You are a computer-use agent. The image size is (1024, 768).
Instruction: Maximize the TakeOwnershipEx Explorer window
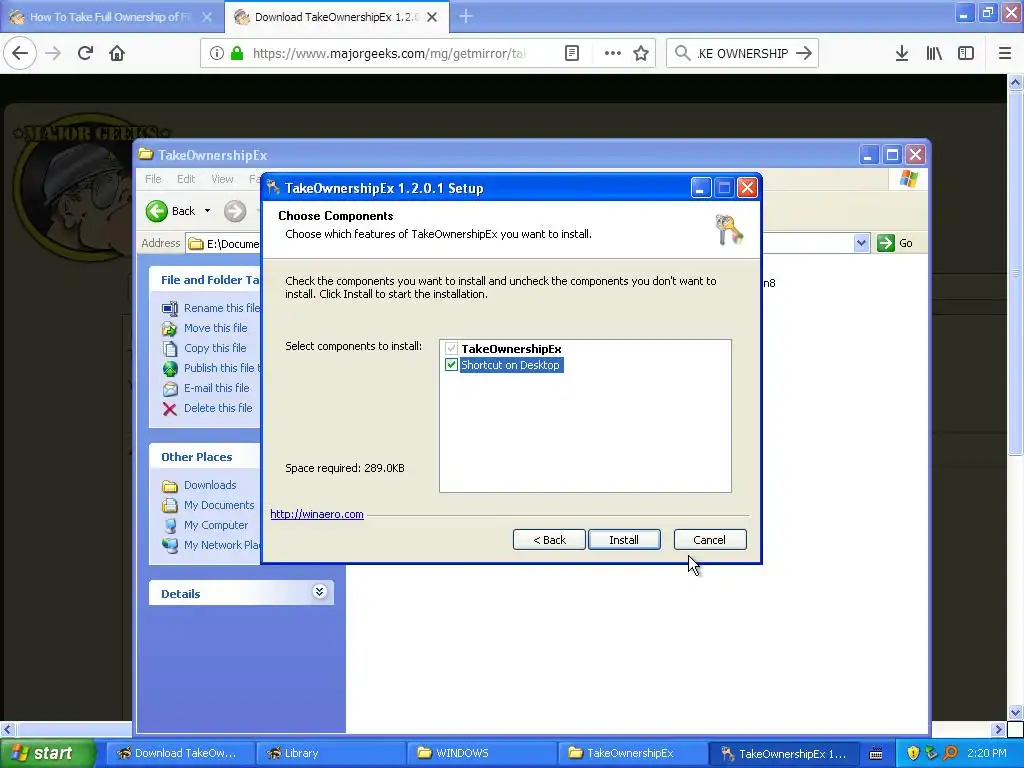click(x=891, y=155)
